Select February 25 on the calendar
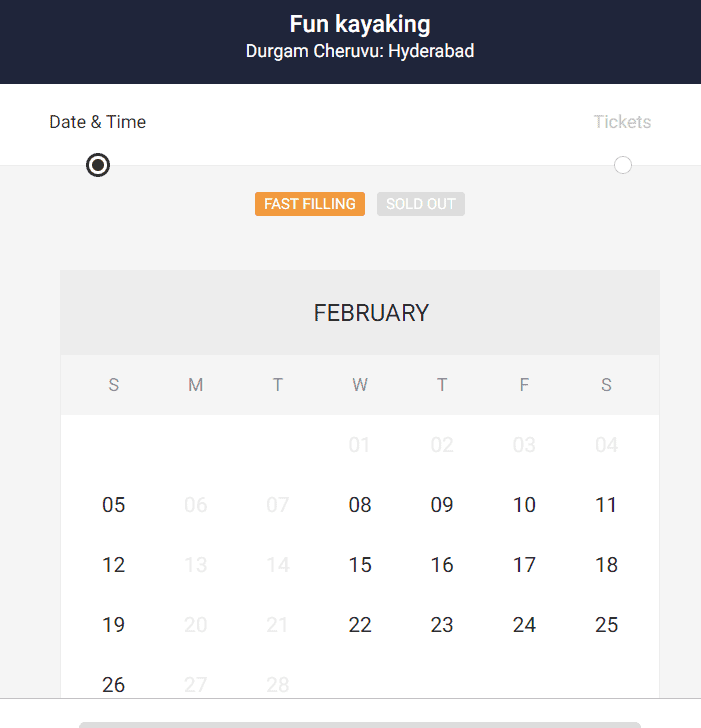 [606, 625]
